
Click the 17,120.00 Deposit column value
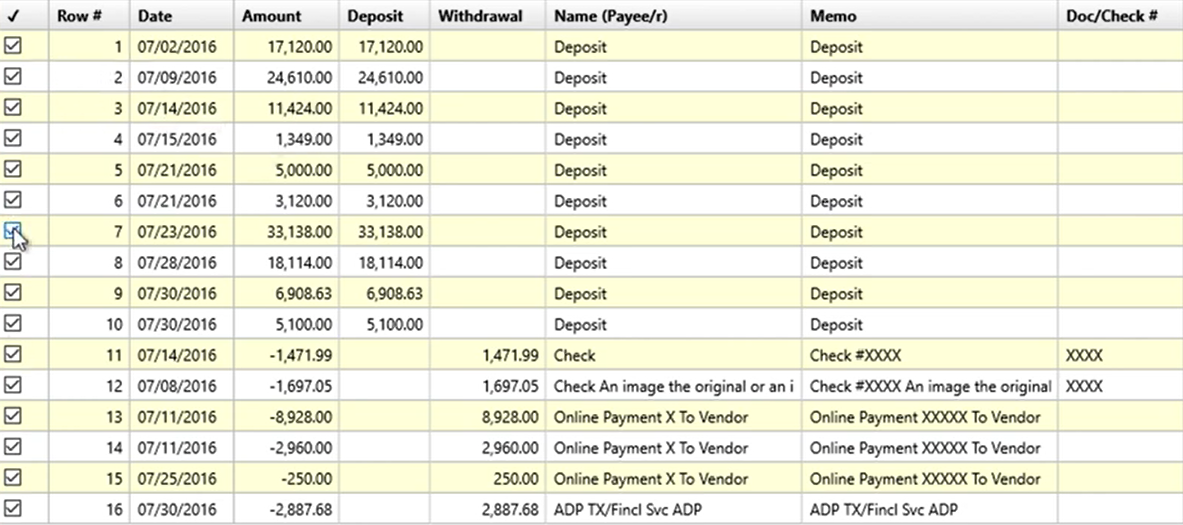tap(385, 47)
